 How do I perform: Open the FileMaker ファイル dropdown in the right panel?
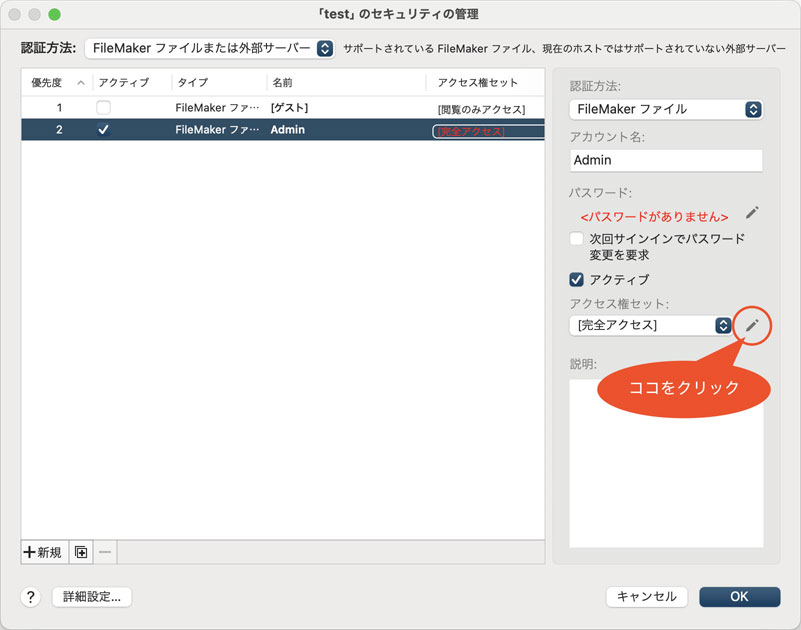click(666, 109)
